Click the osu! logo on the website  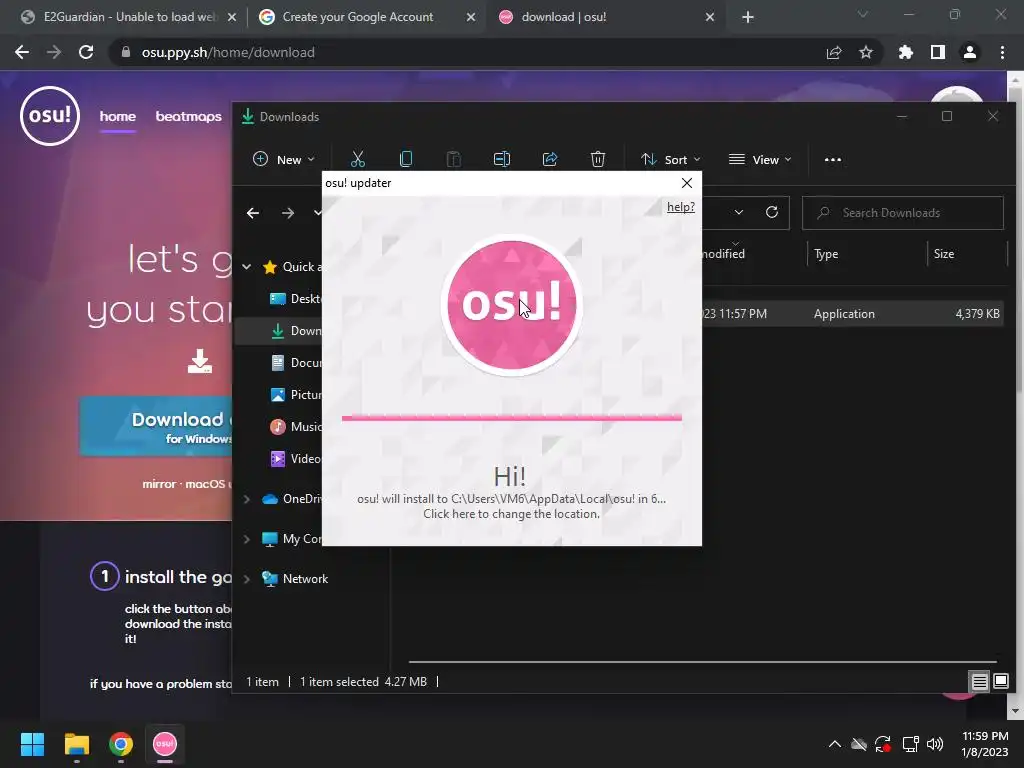50,116
